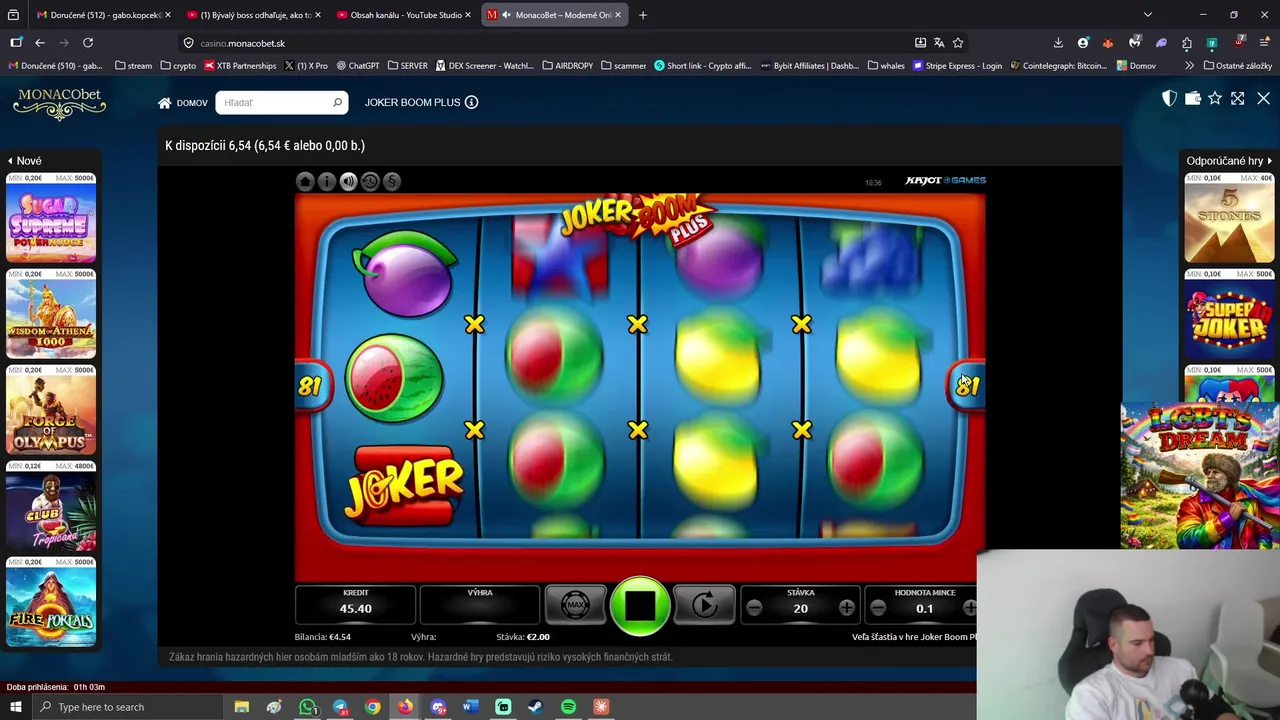This screenshot has height=720, width=1280.
Task: Open the extensions puzzle icon
Action: 1187,43
